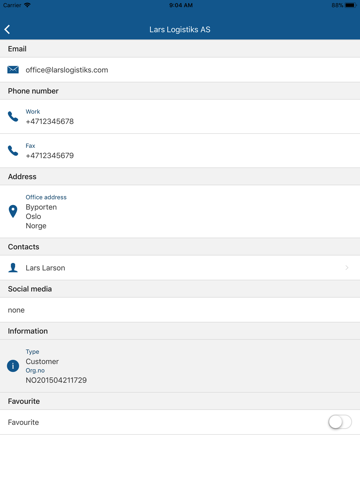Image resolution: width=360 pixels, height=480 pixels.
Task: Call the work number +4712345678
Action: 50,121
